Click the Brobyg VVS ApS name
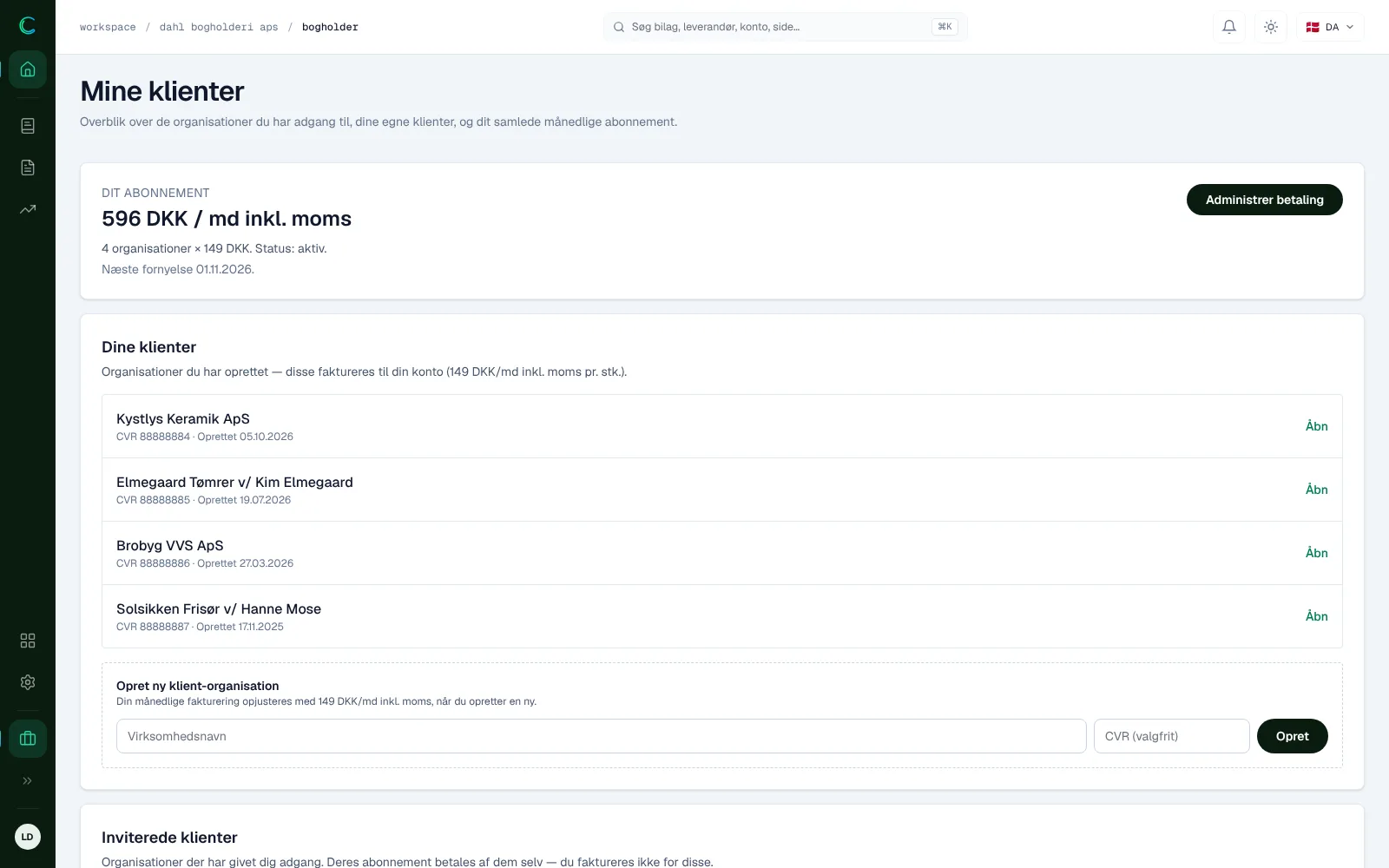 coord(170,545)
